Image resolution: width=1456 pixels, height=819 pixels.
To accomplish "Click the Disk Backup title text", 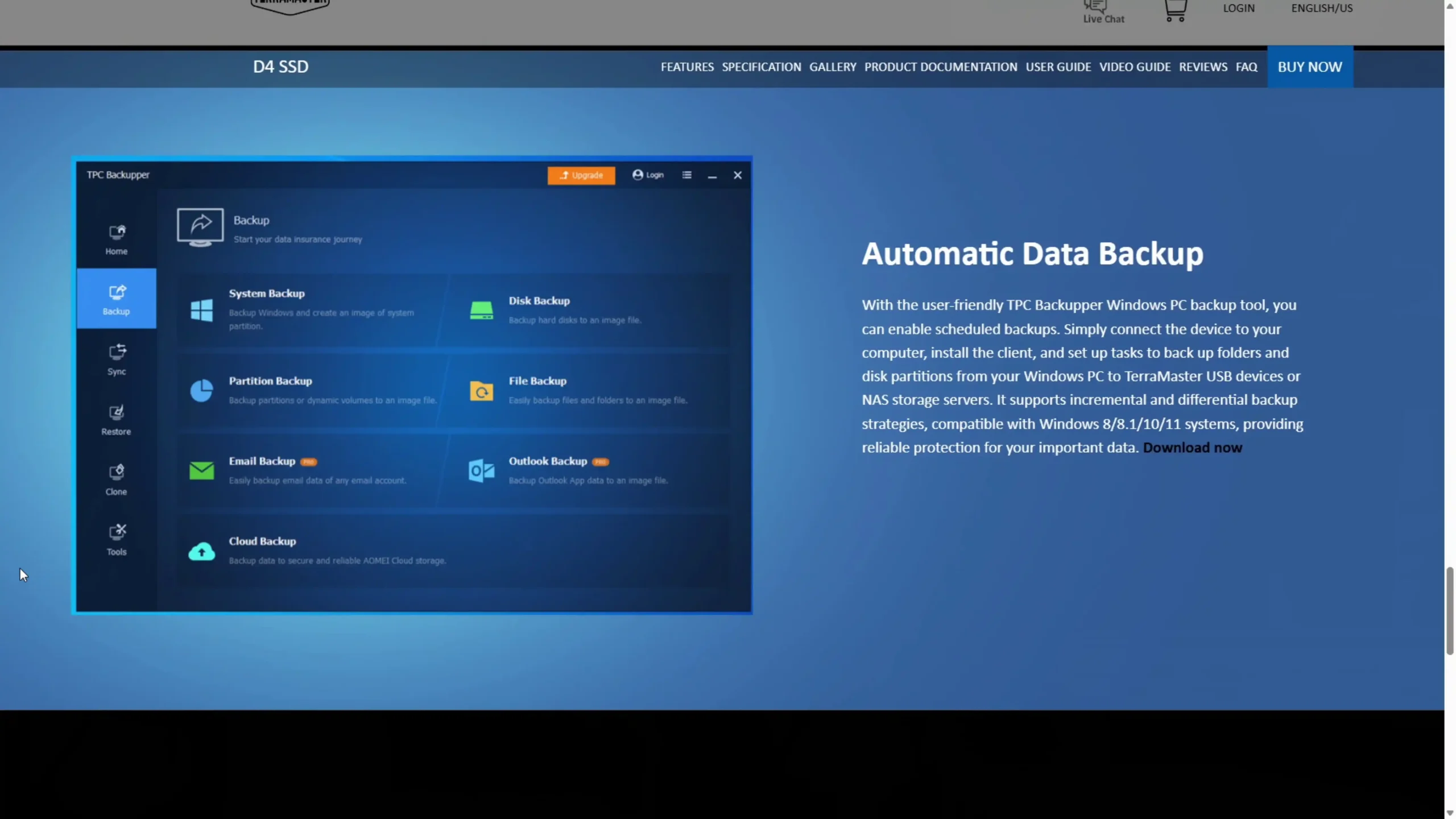I will click(x=539, y=301).
